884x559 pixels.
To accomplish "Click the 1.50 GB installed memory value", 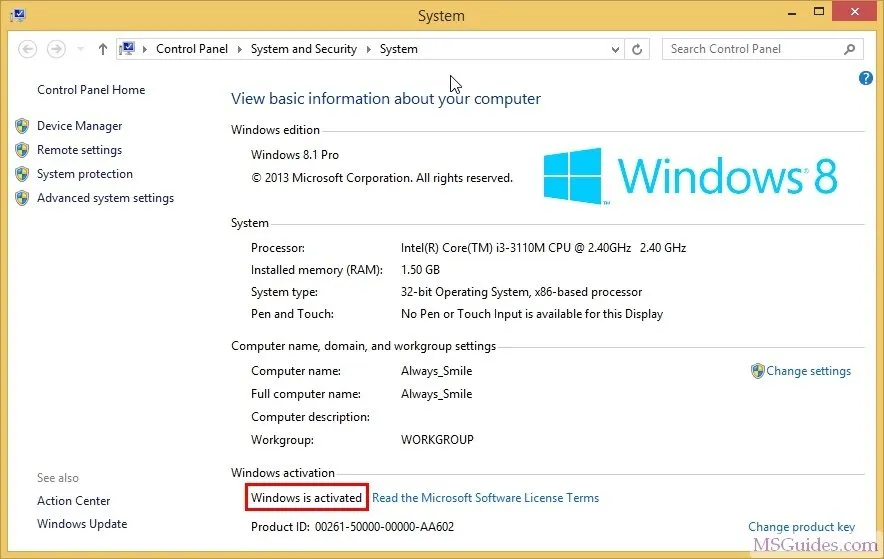I will 420,270.
